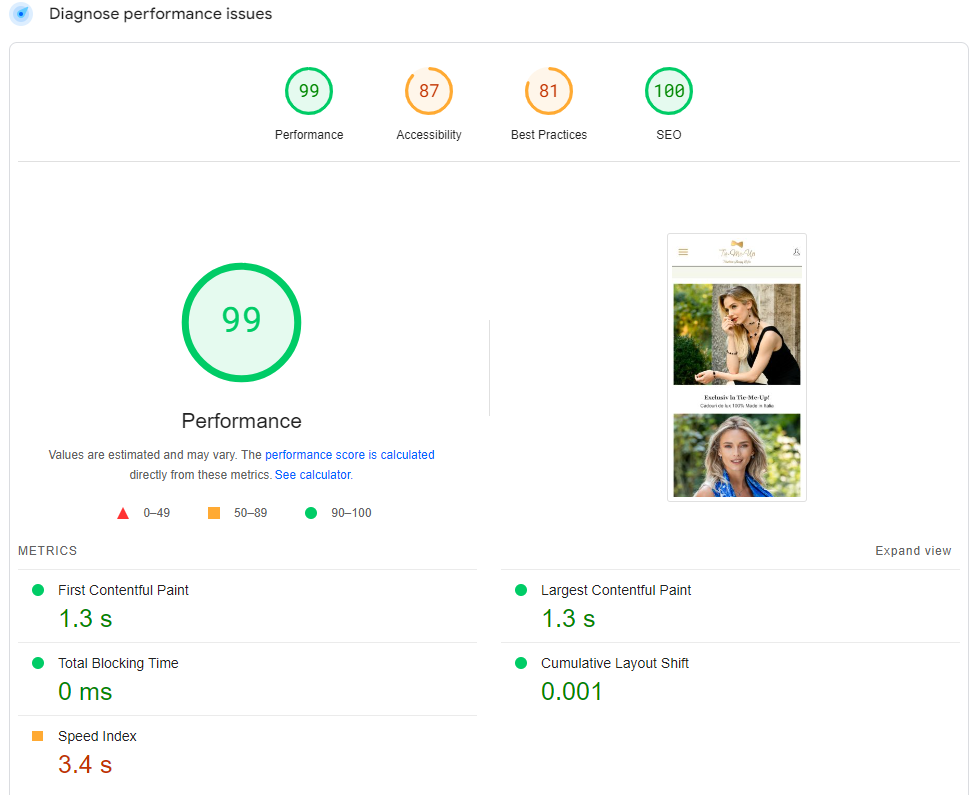Screen dimensions: 976x795
Task: Click the Performance label under the top gauge
Action: (309, 134)
